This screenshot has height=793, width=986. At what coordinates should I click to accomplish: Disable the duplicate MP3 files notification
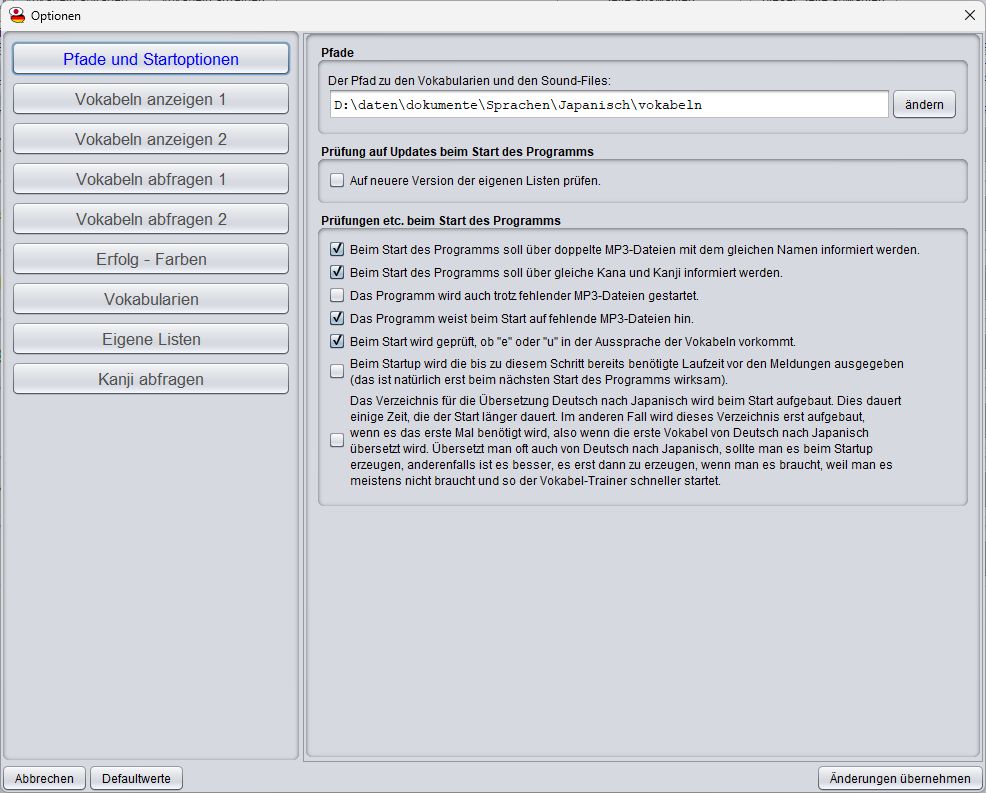coord(337,249)
